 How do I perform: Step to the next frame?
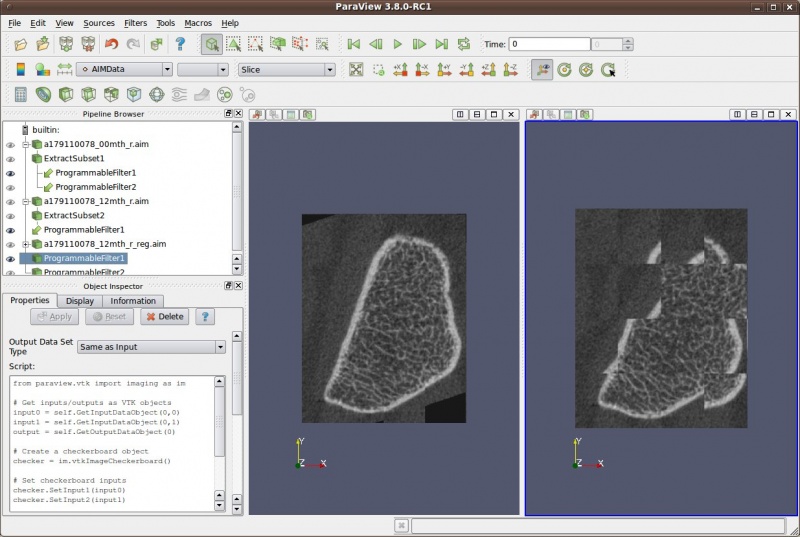click(x=419, y=44)
